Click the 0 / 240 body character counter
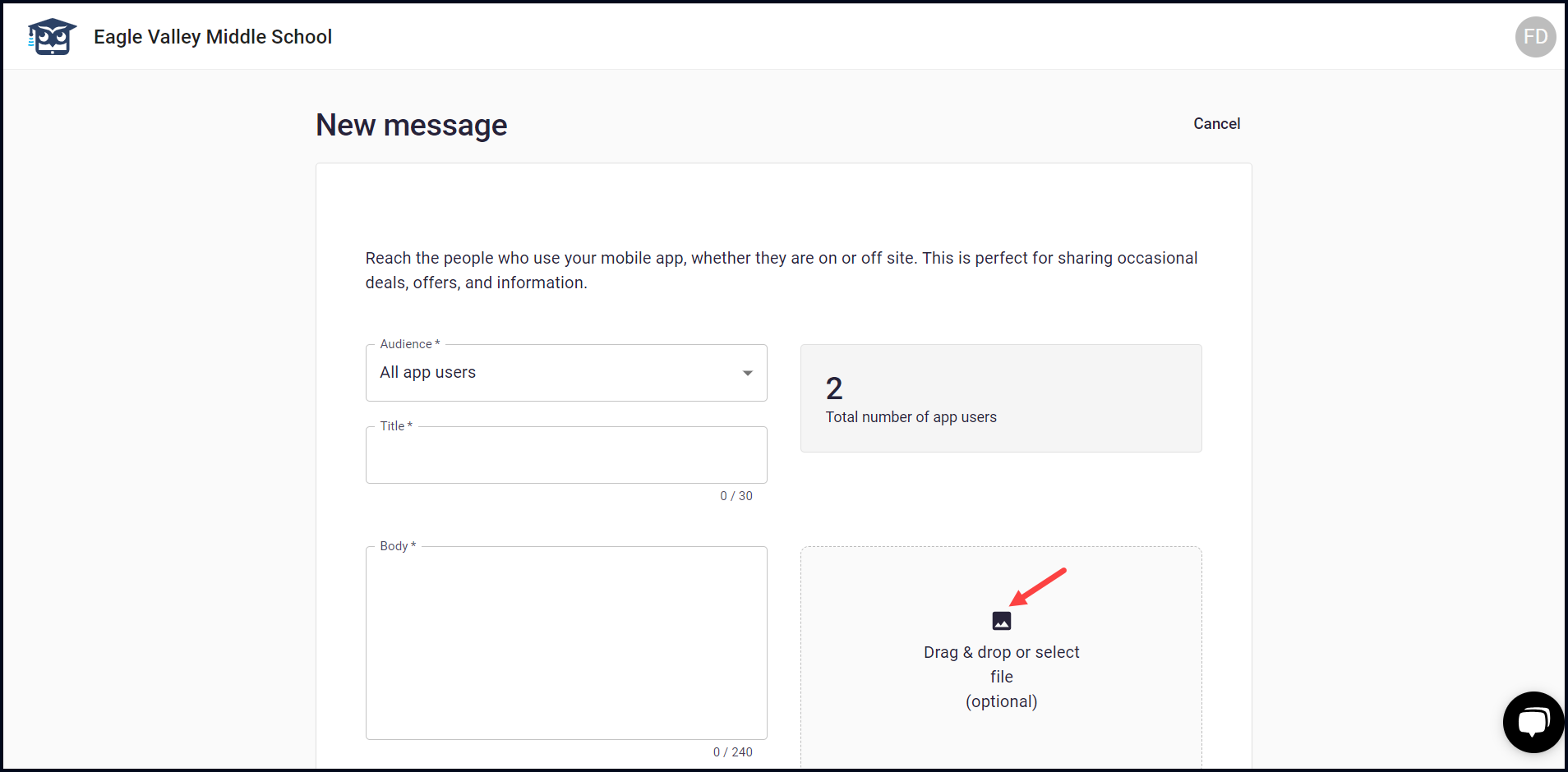This screenshot has height=772, width=1568. coord(733,752)
